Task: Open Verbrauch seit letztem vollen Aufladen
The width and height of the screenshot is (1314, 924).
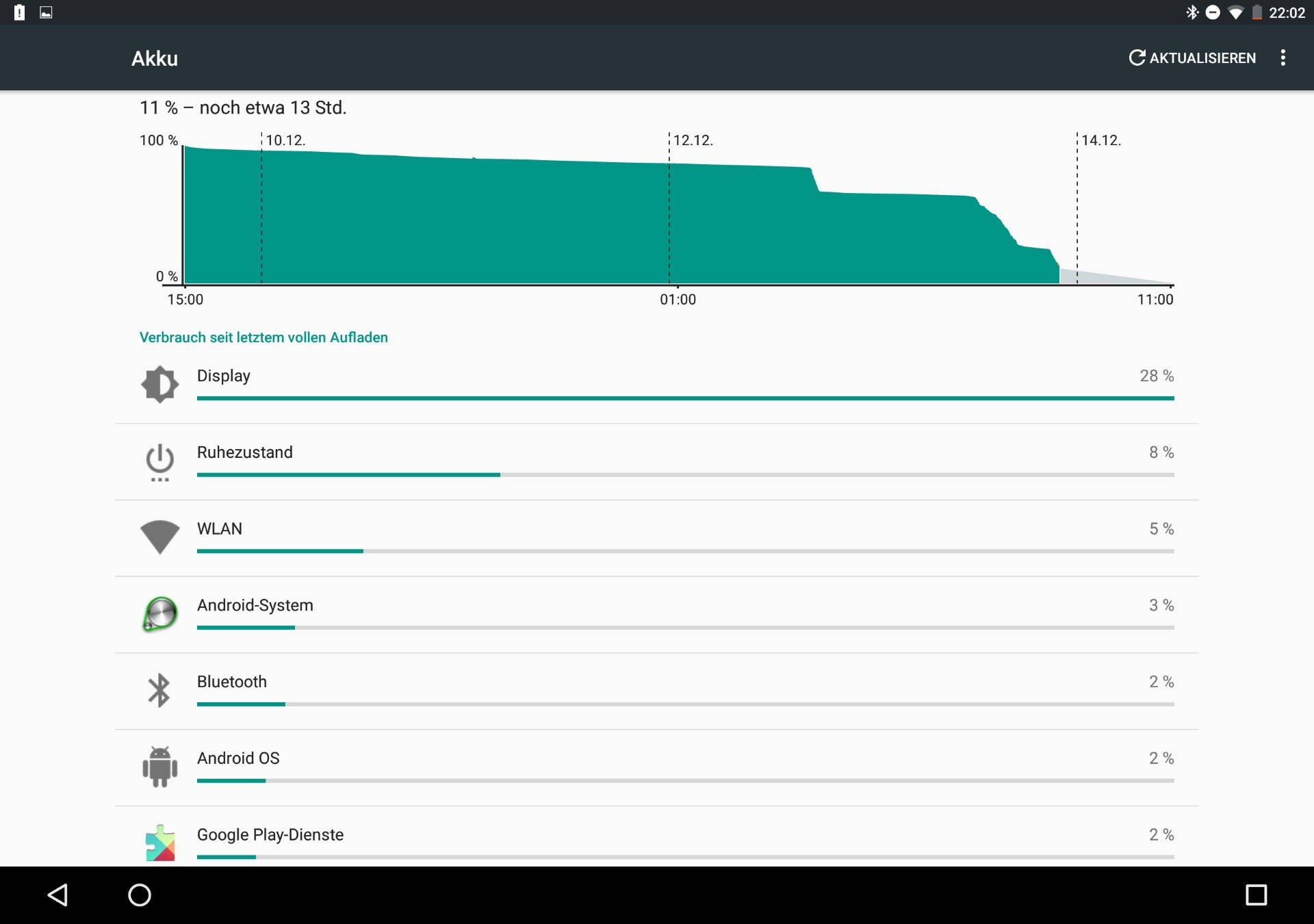Action: [x=263, y=337]
